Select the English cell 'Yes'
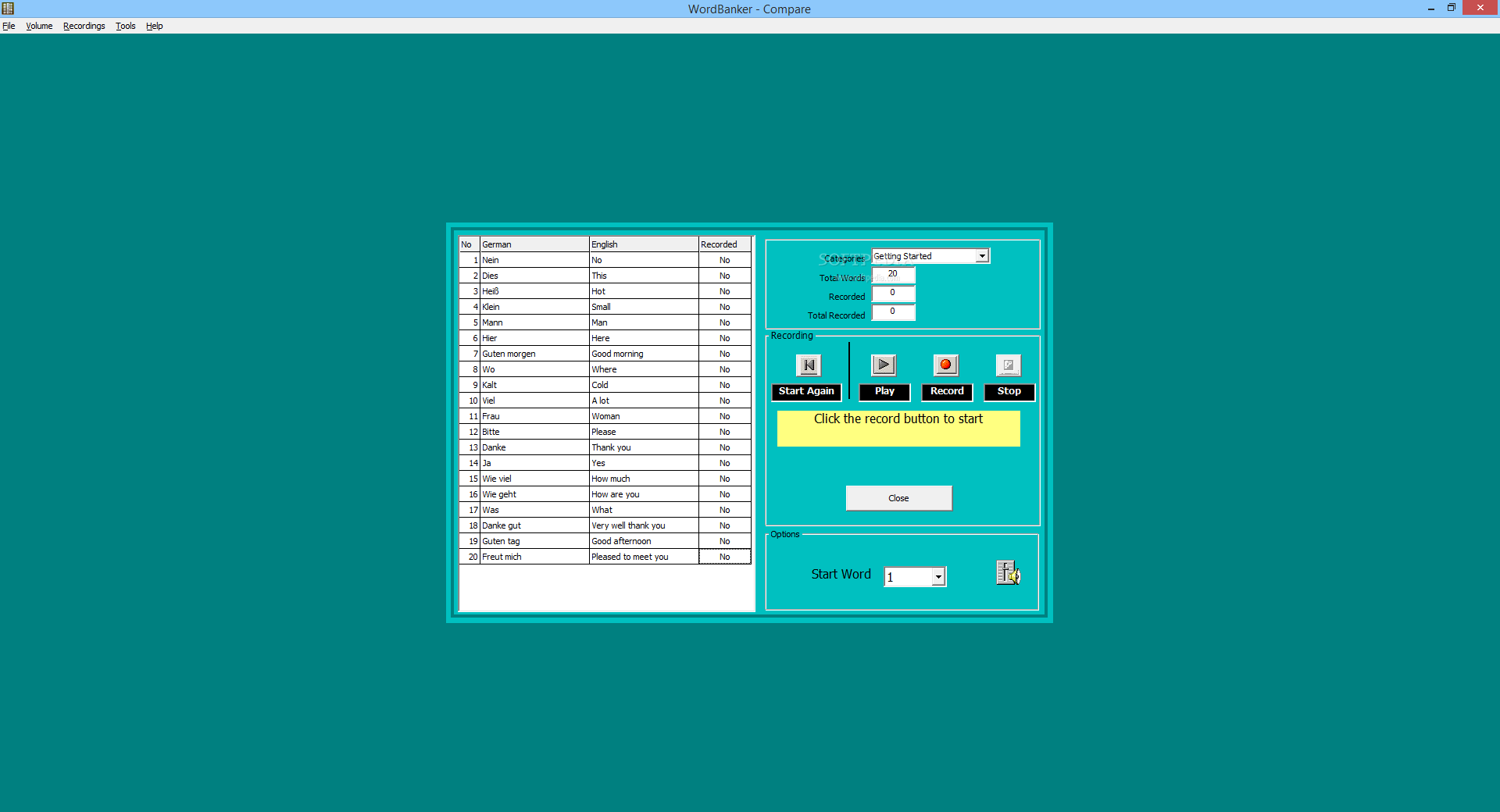The image size is (1500, 812). tap(644, 463)
